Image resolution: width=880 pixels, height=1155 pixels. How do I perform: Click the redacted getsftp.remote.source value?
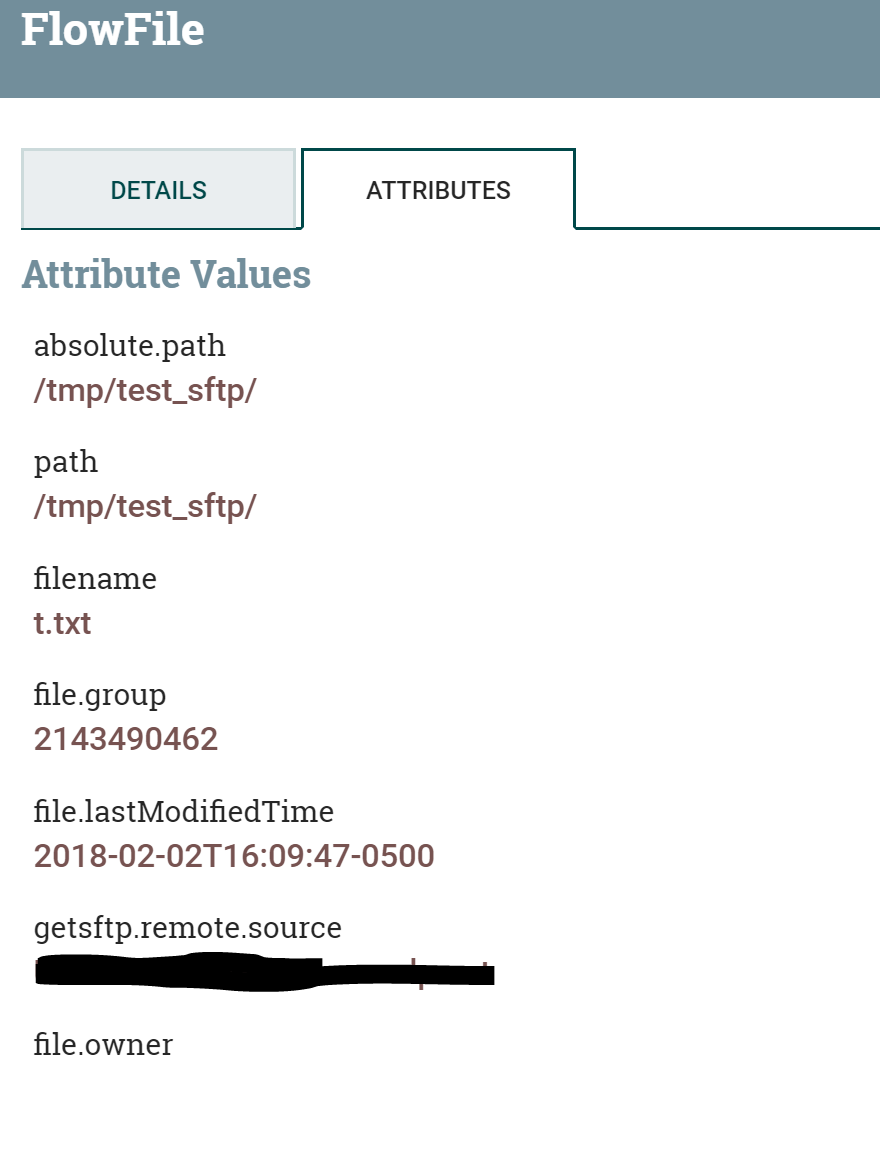point(264,971)
